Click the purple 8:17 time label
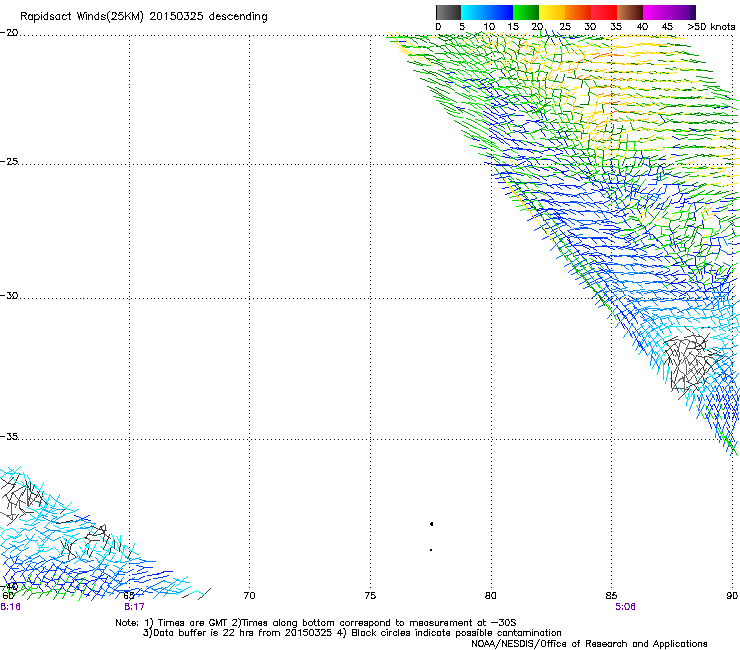Image resolution: width=740 pixels, height=650 pixels. click(134, 607)
